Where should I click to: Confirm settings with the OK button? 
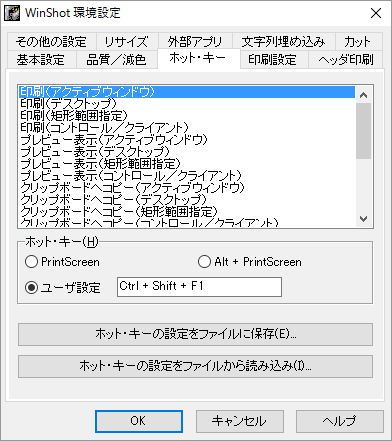pyautogui.click(x=139, y=421)
